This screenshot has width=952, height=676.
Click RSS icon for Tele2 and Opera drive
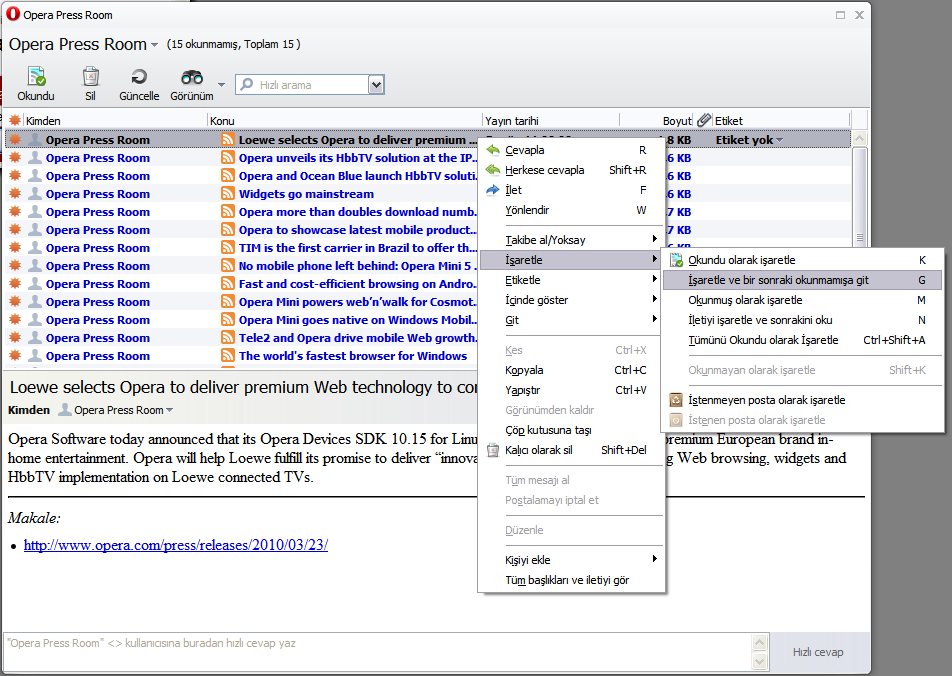[228, 338]
